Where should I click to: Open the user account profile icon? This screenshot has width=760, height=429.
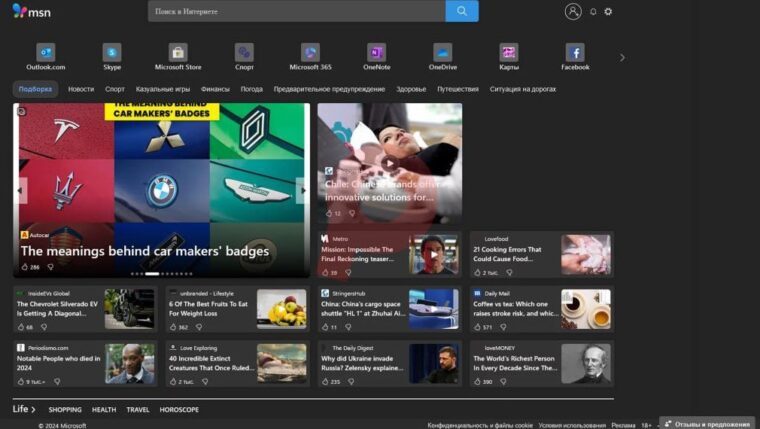pyautogui.click(x=573, y=11)
